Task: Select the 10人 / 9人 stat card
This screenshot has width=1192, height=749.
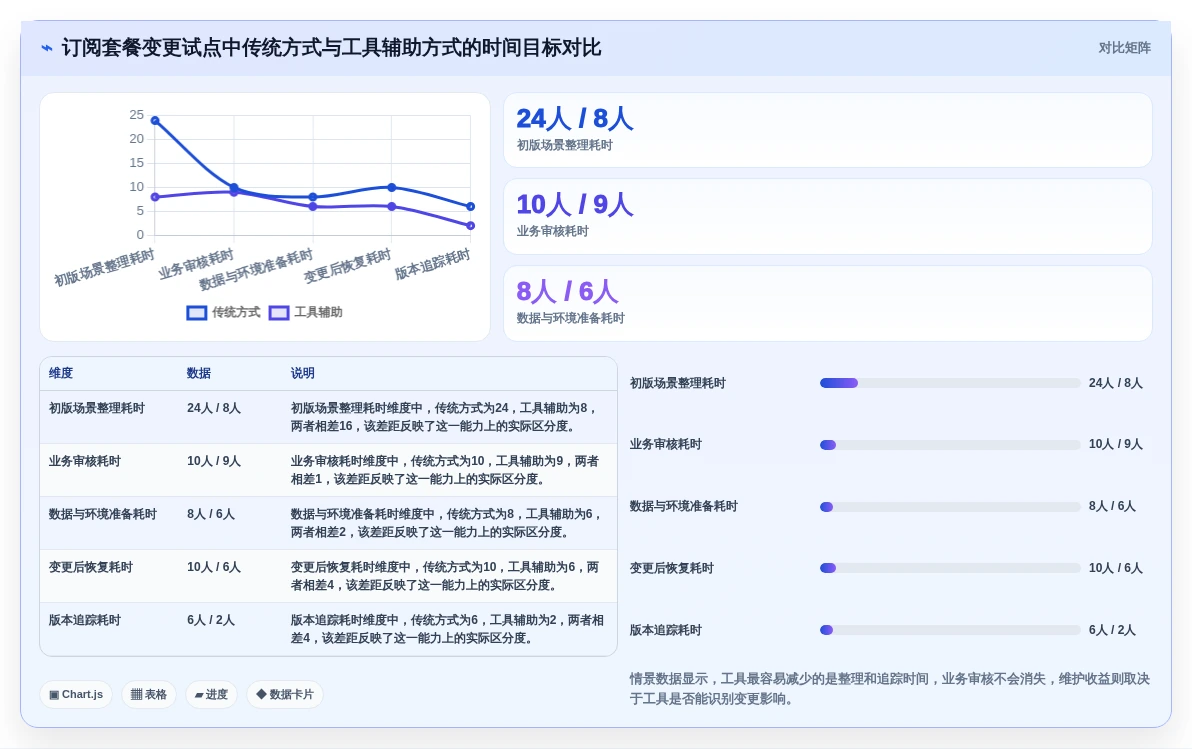Action: (828, 217)
